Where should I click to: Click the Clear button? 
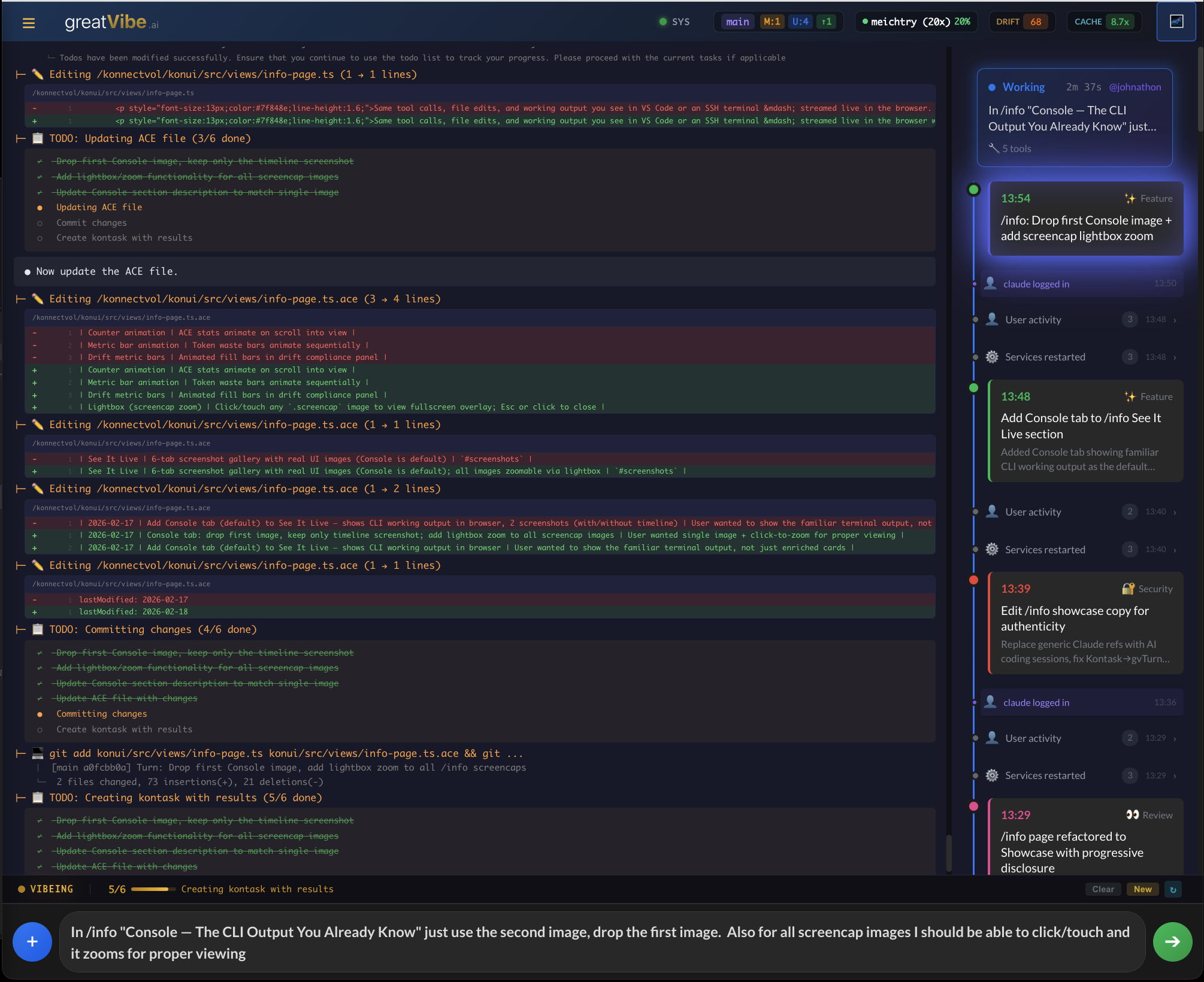1103,889
